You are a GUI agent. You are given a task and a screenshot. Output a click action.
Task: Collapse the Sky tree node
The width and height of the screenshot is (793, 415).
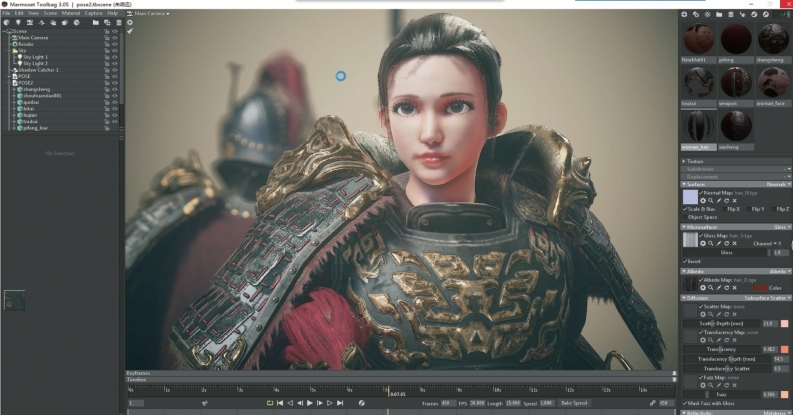click(10, 51)
